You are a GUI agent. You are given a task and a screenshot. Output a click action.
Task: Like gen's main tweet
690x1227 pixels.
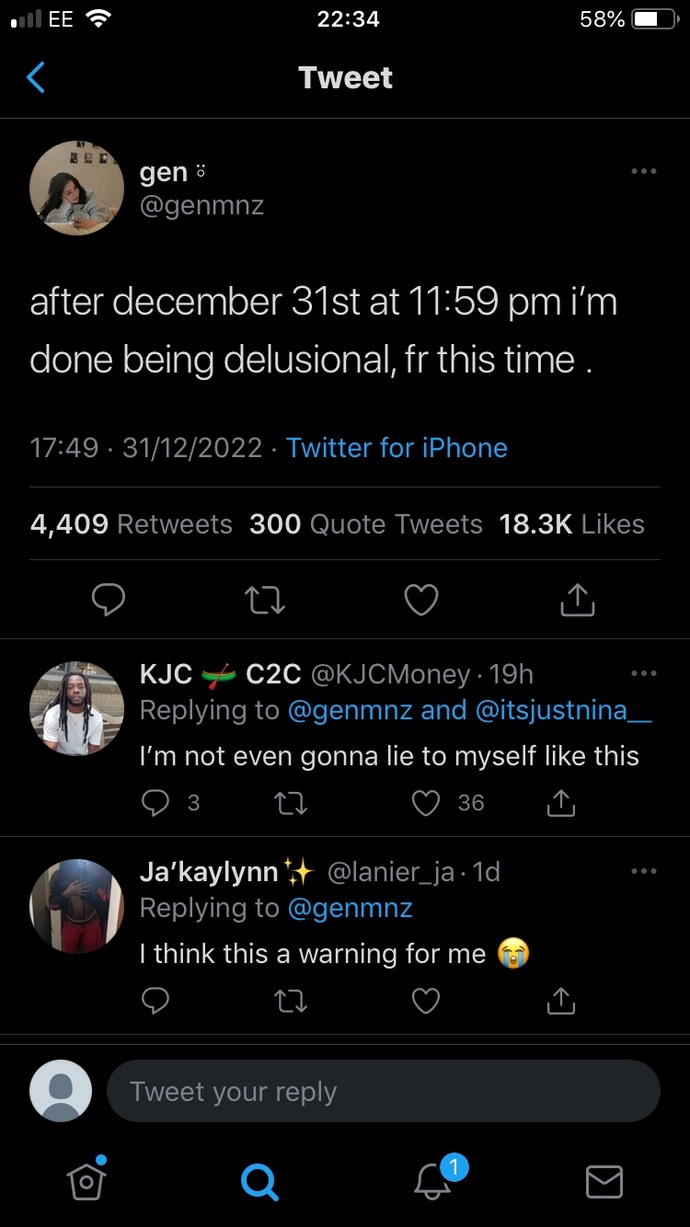pos(421,599)
